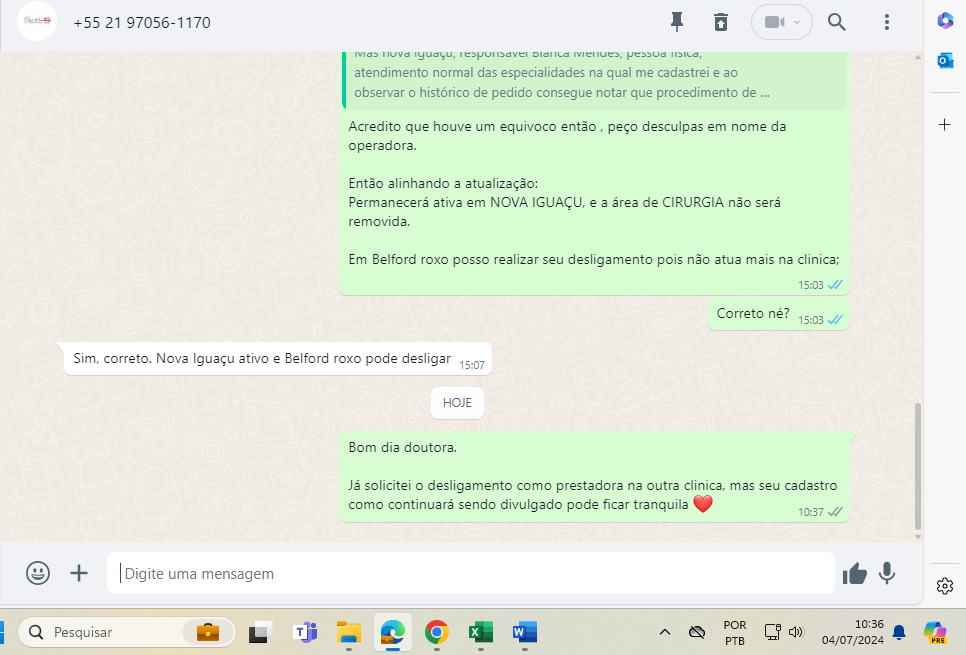Focus the 'Digite uma mensagem' field
The width and height of the screenshot is (966, 655).
coord(471,573)
